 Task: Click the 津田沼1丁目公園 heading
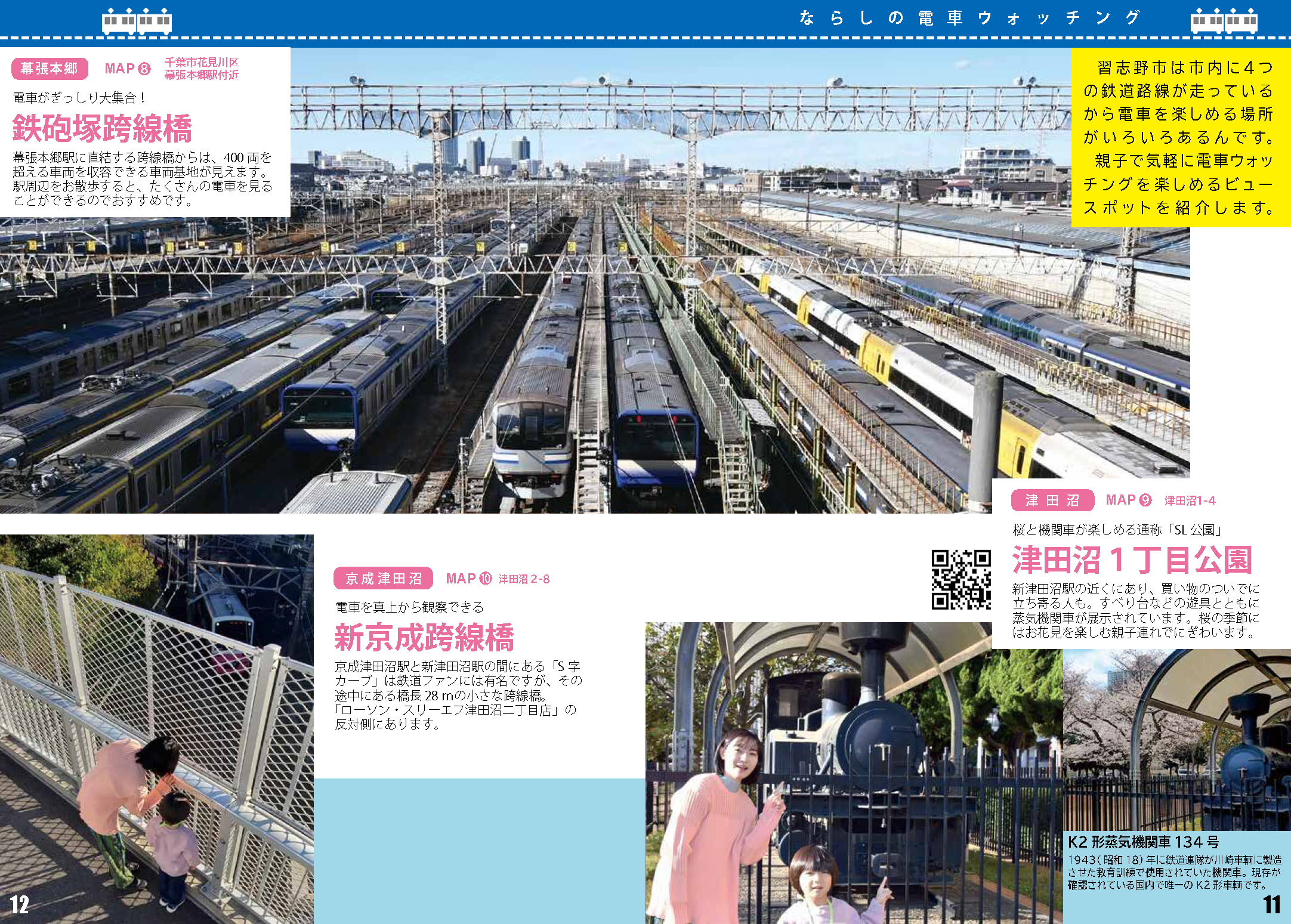pyautogui.click(x=1131, y=560)
